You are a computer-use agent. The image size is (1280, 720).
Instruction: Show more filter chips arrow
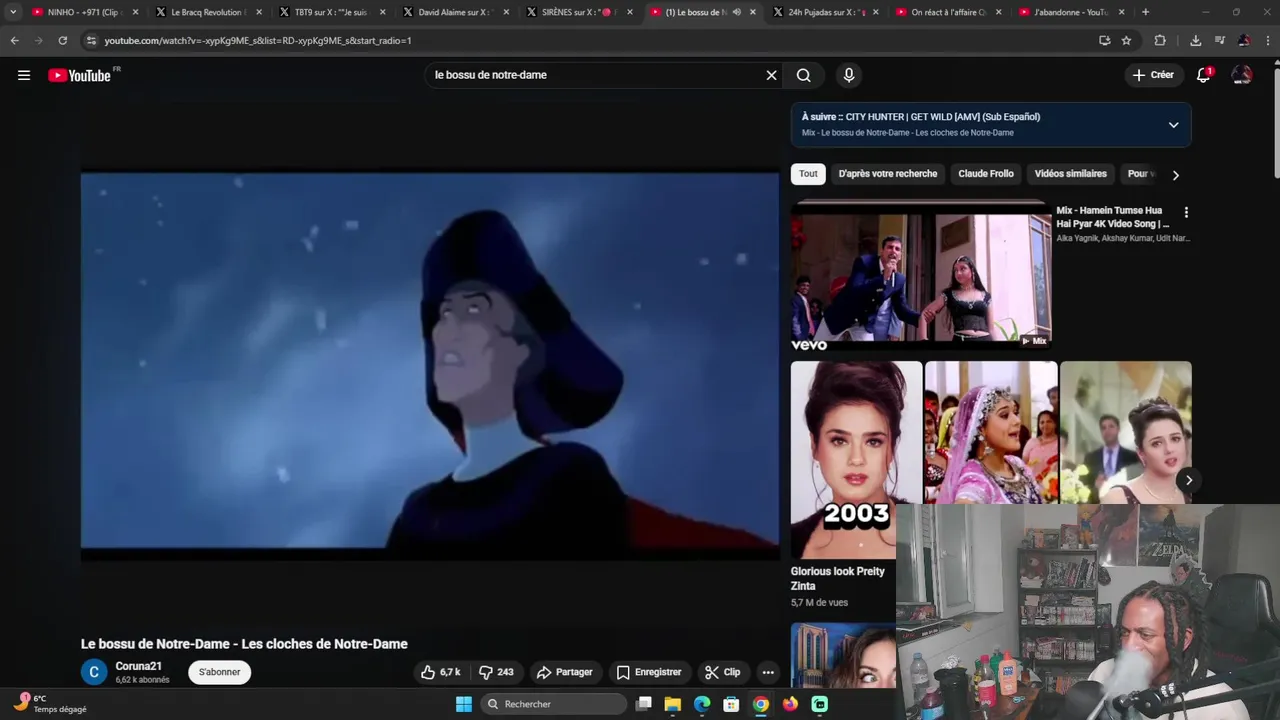click(x=1175, y=175)
